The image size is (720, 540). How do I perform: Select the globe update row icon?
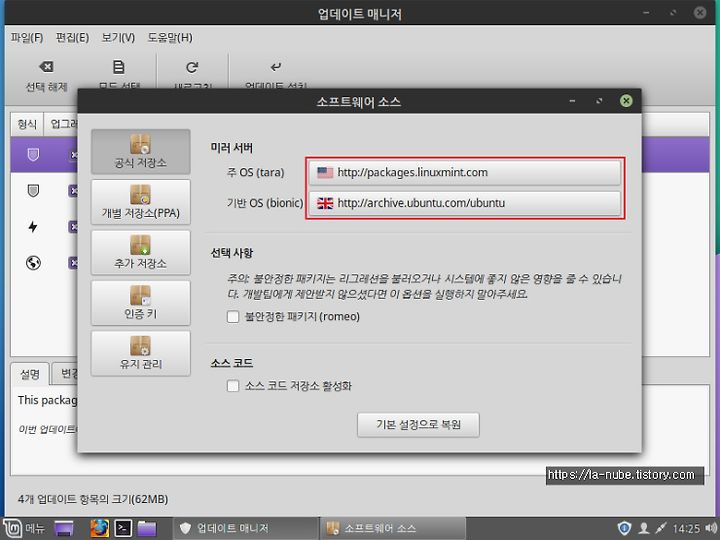33,263
